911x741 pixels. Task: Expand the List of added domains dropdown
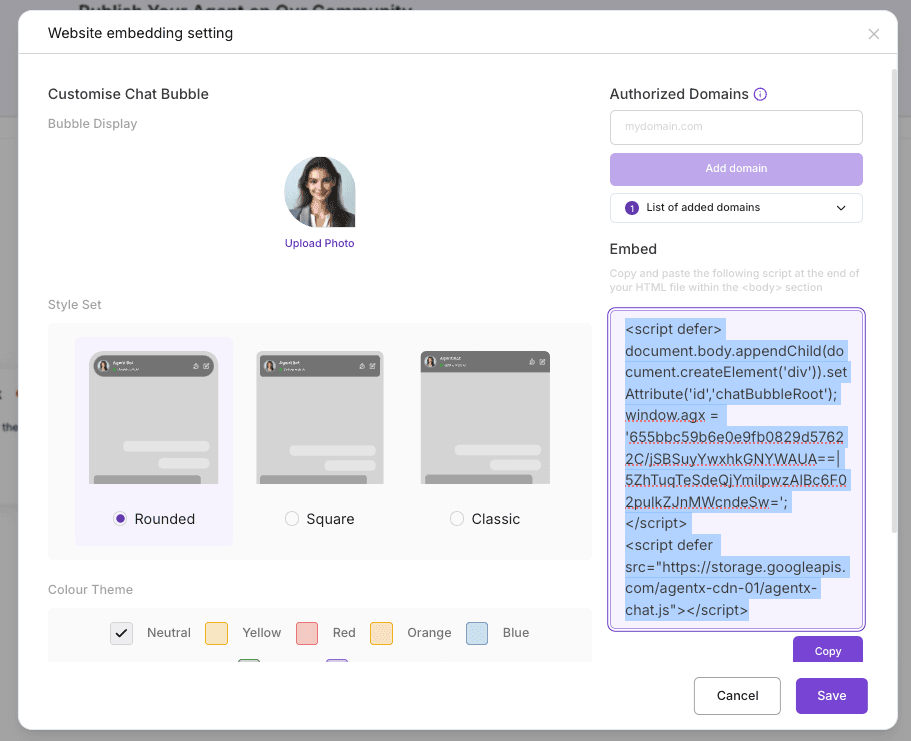[736, 208]
